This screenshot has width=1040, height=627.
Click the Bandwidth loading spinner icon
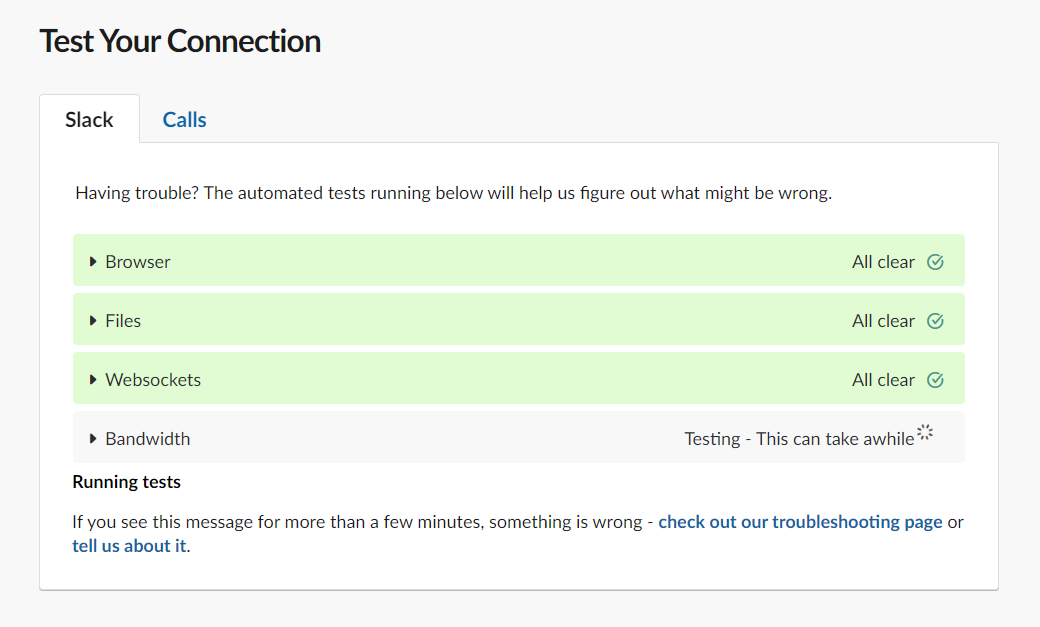925,432
